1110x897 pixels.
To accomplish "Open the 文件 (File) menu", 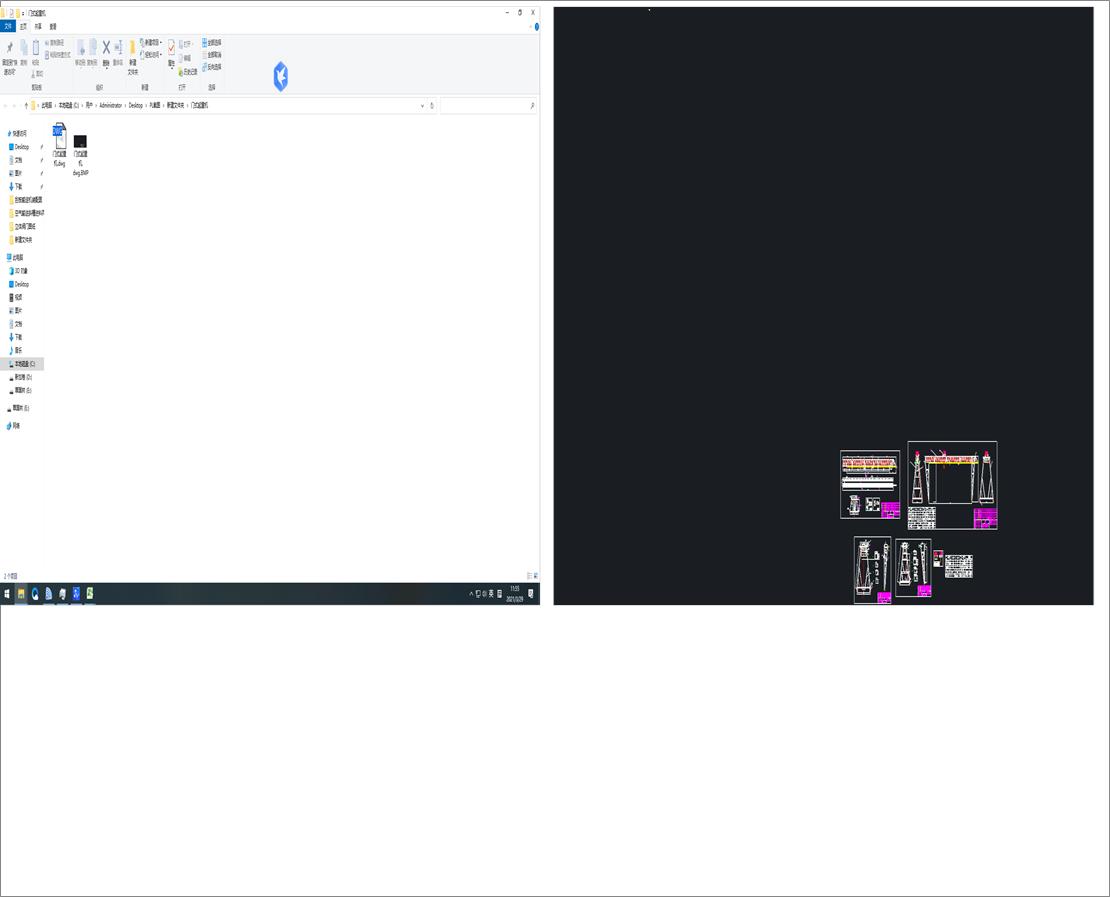I will point(8,27).
